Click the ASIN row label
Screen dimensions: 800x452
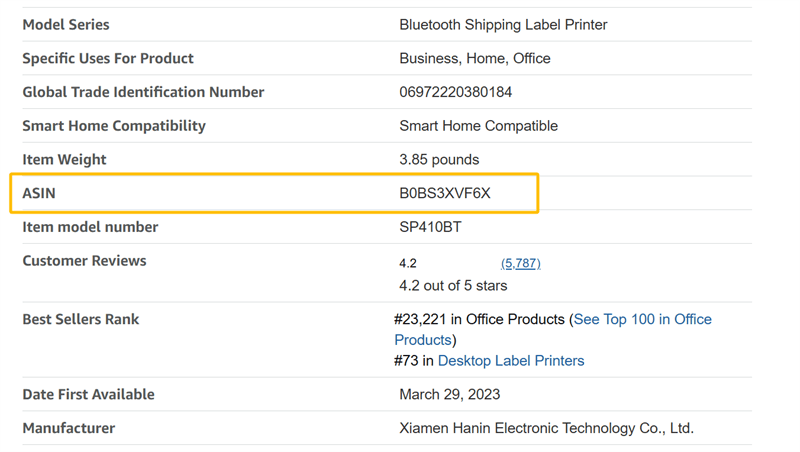39,193
